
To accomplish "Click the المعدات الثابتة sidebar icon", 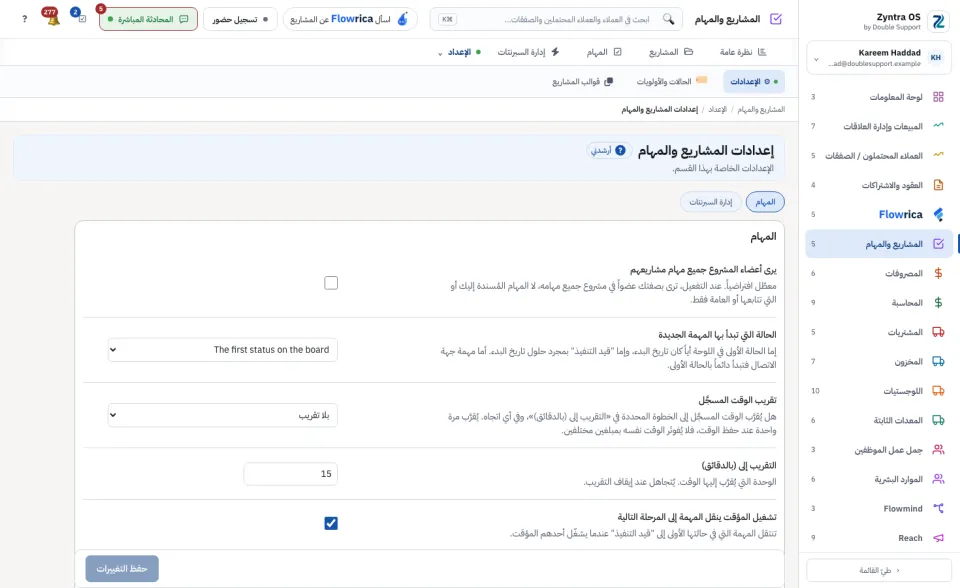I will pyautogui.click(x=938, y=420).
